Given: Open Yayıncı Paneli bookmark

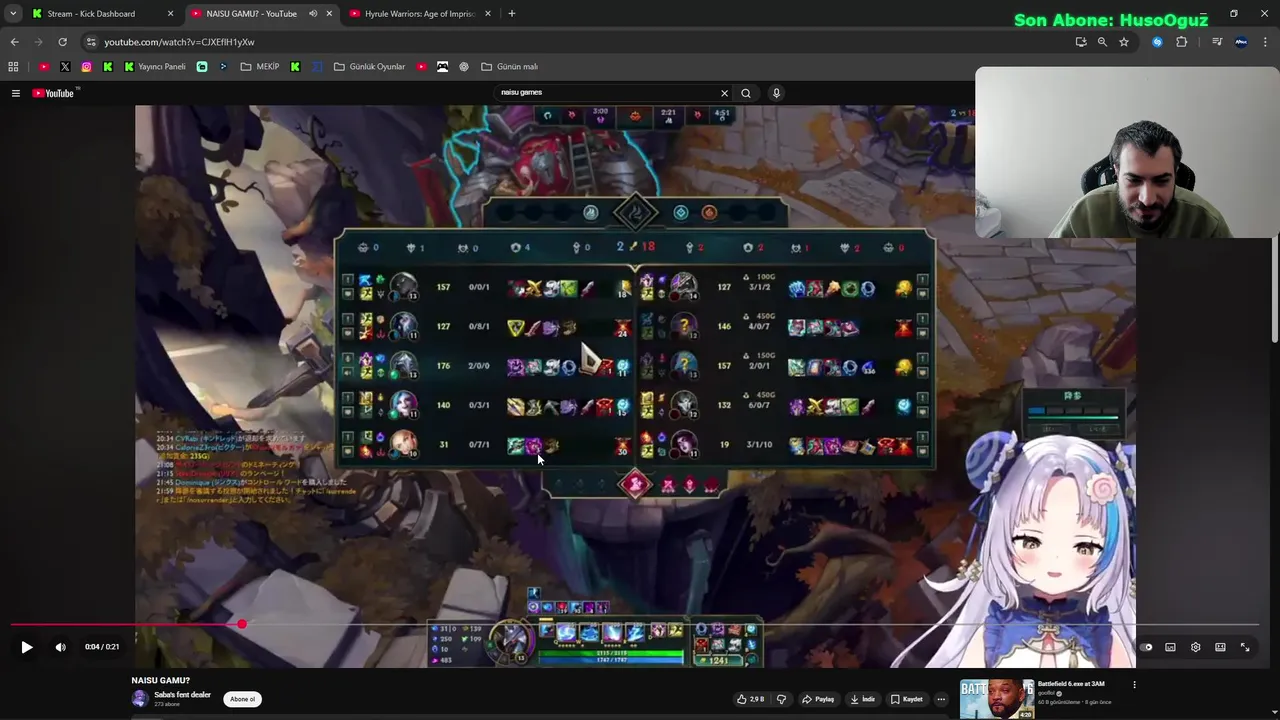Looking at the screenshot, I should [x=155, y=67].
